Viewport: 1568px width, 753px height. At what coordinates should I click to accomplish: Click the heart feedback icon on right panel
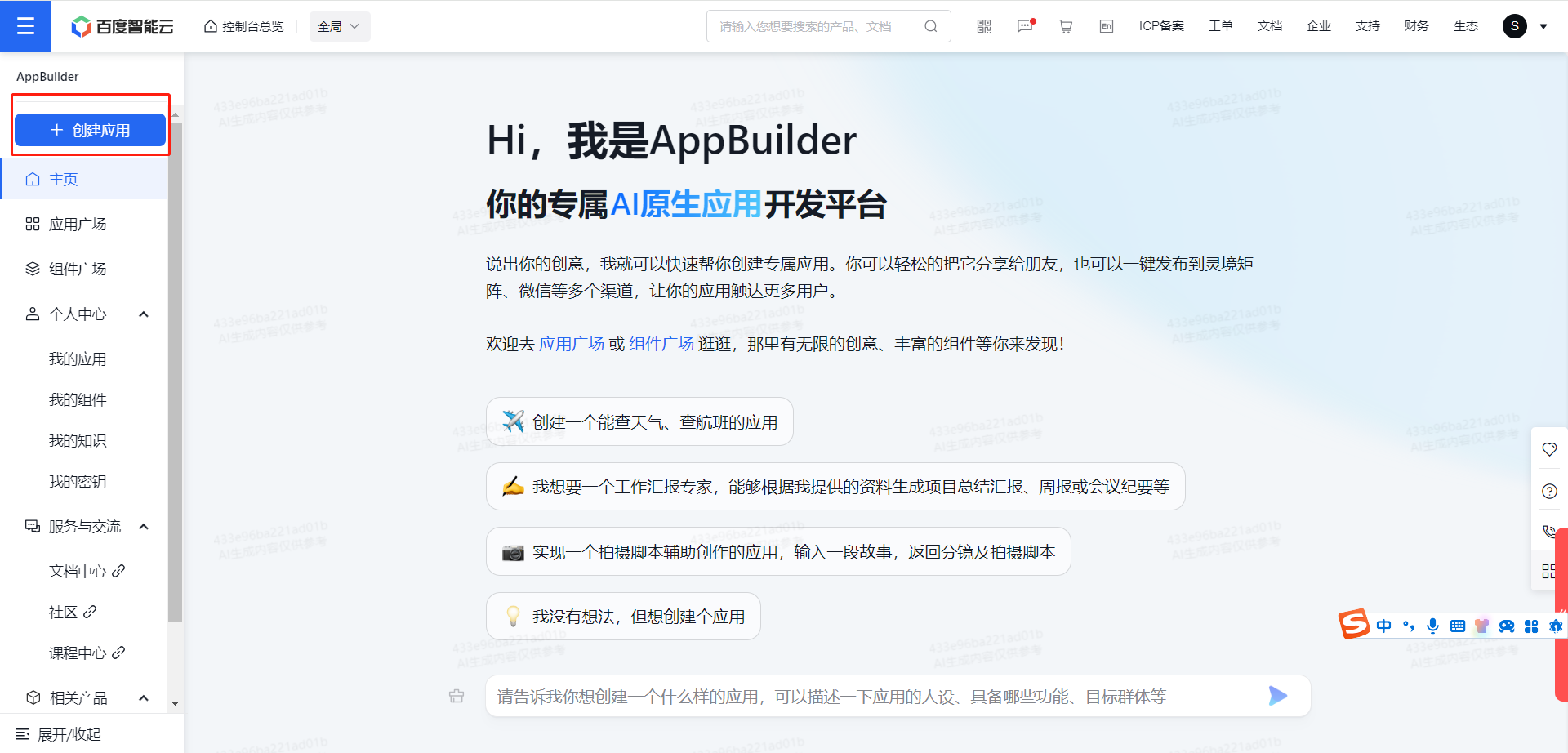[x=1549, y=449]
